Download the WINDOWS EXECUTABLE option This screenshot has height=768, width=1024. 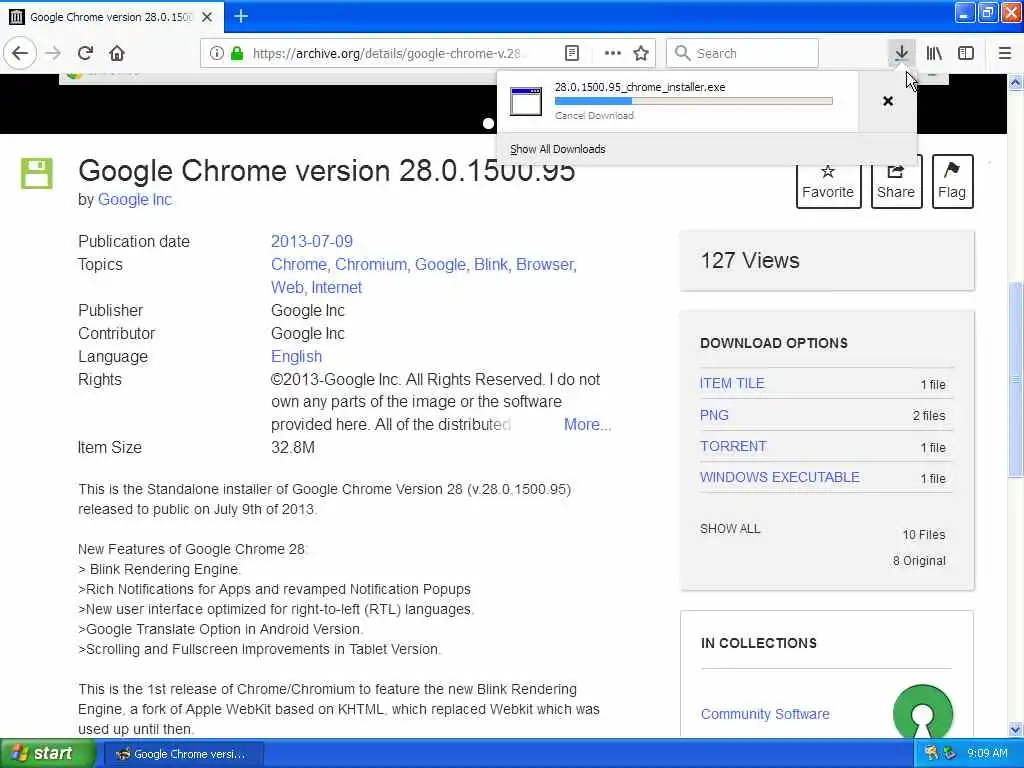(779, 477)
